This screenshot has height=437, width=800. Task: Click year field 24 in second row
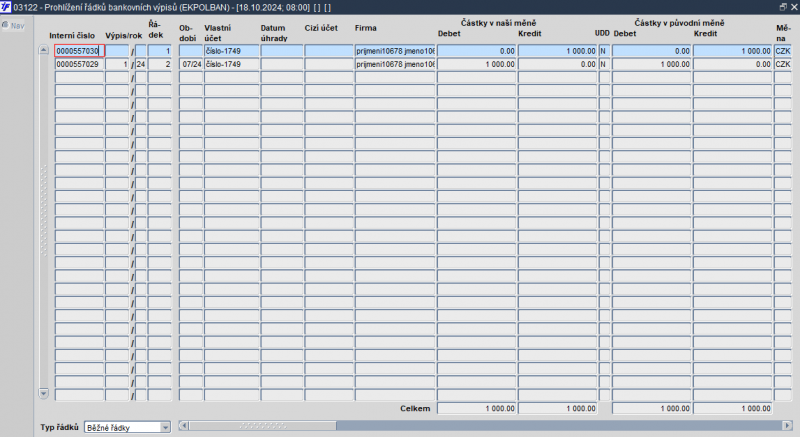pos(141,64)
